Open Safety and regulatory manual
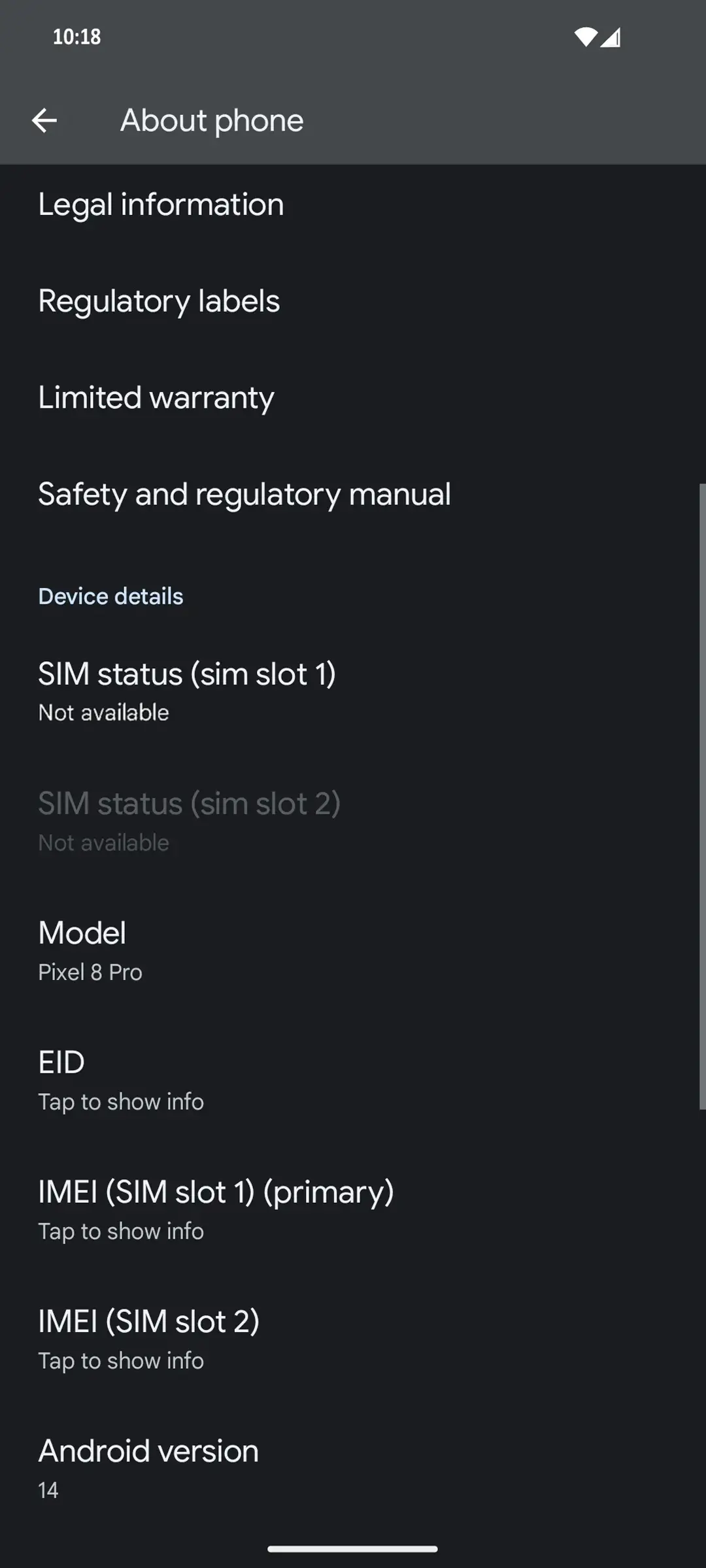 (244, 495)
